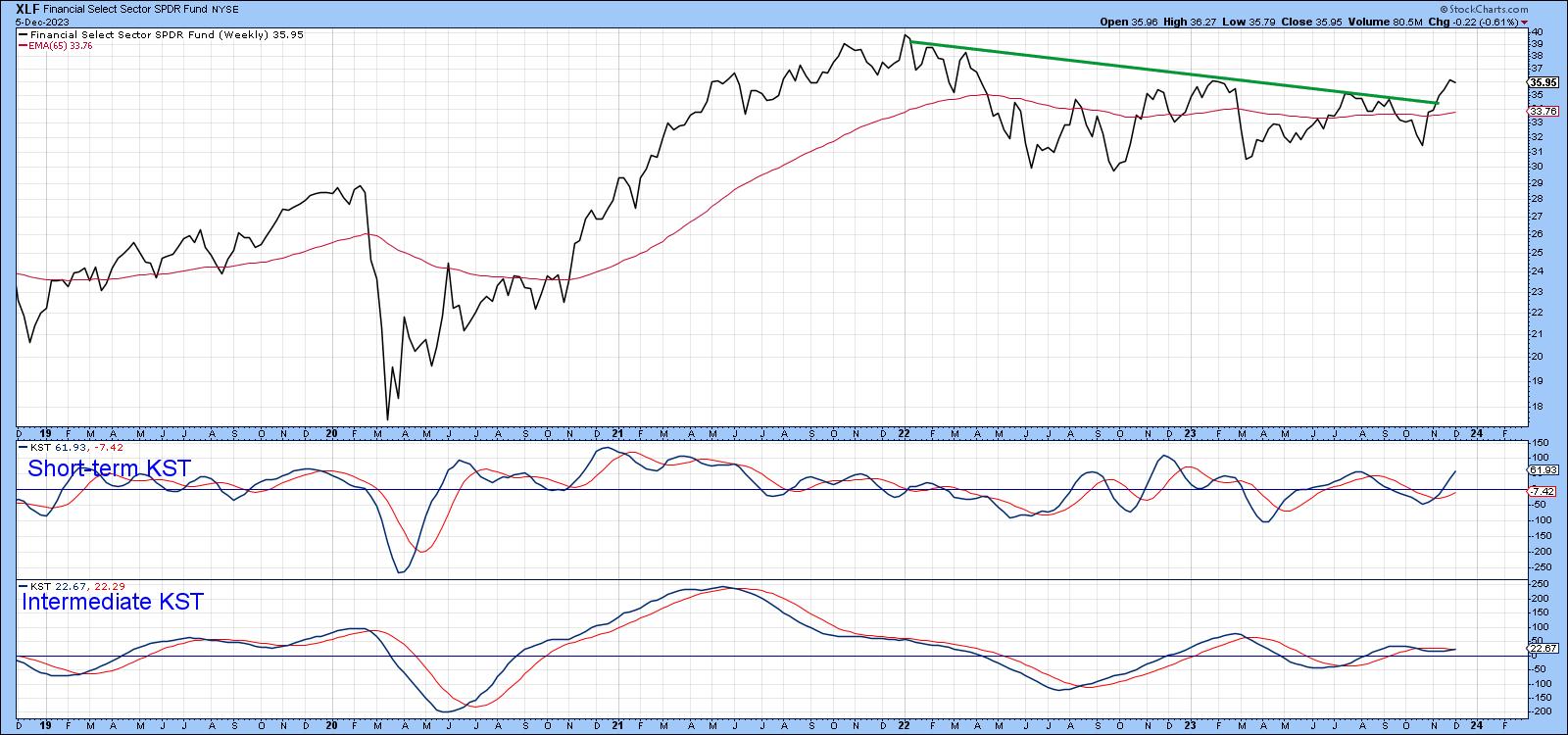
Task: Click the boxed 33.76 EMA axis label
Action: pyautogui.click(x=1543, y=111)
